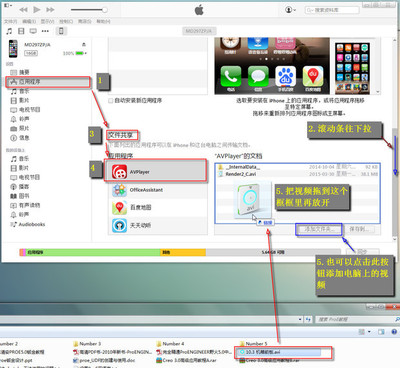
Task: Switch to Music library icon in toolbar
Action: [9, 31]
